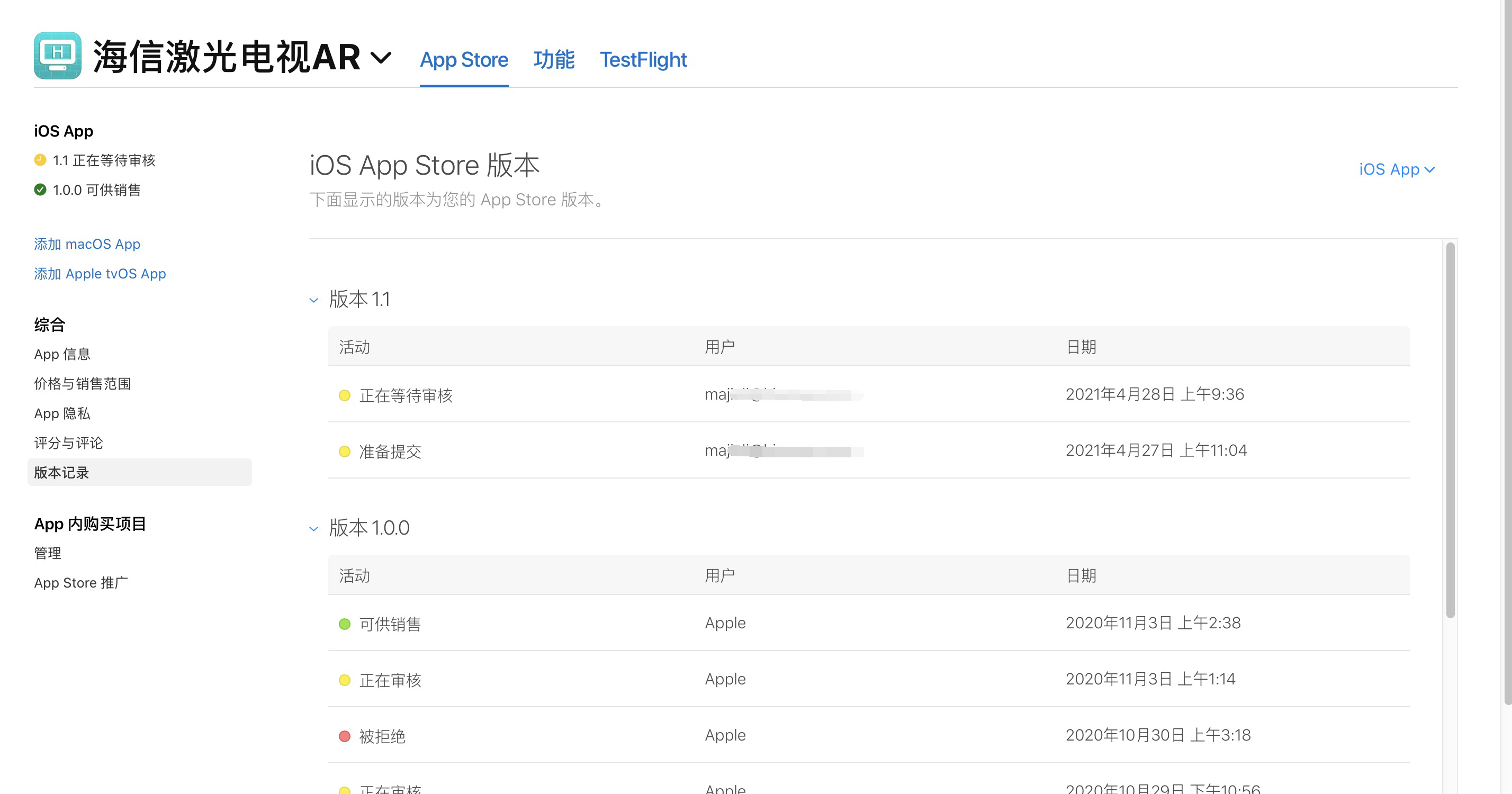Open the iOS App platform dropdown
The height and width of the screenshot is (794, 1512).
[x=1397, y=169]
